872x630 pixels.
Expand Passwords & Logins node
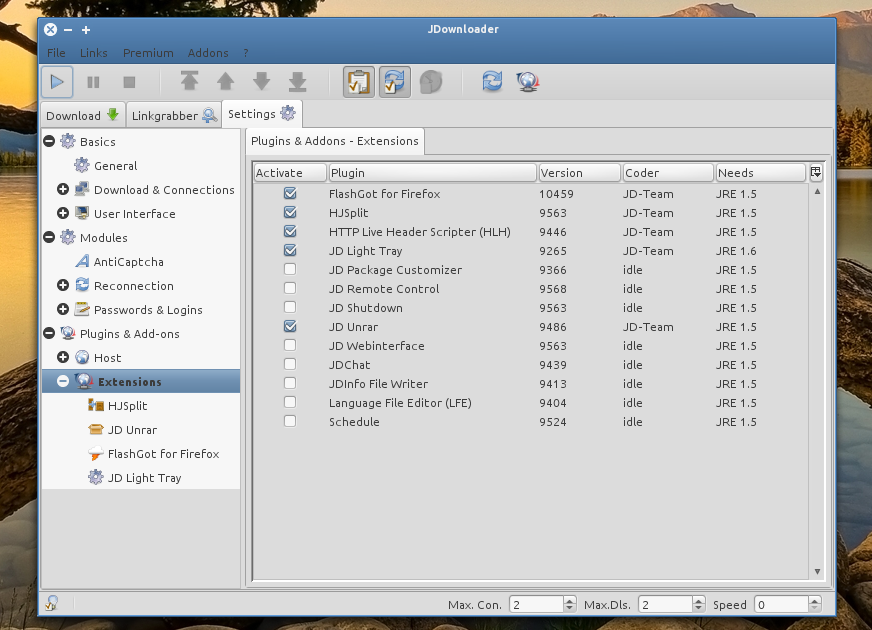tap(63, 309)
